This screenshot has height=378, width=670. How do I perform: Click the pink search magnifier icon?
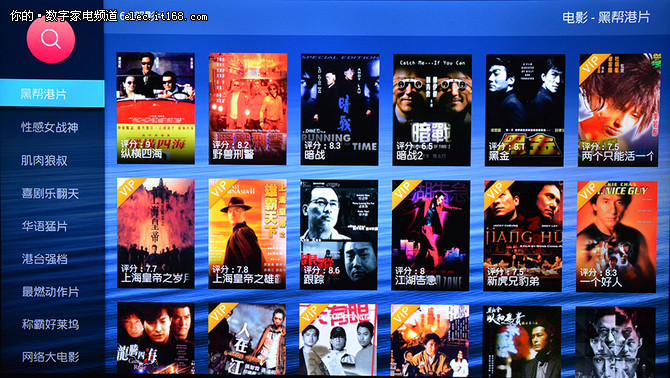51,39
